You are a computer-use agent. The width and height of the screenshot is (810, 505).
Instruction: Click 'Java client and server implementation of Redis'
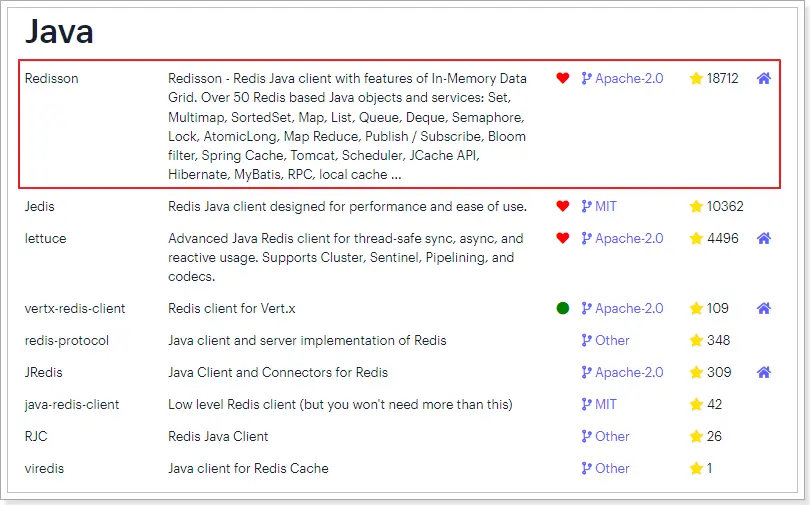click(307, 340)
